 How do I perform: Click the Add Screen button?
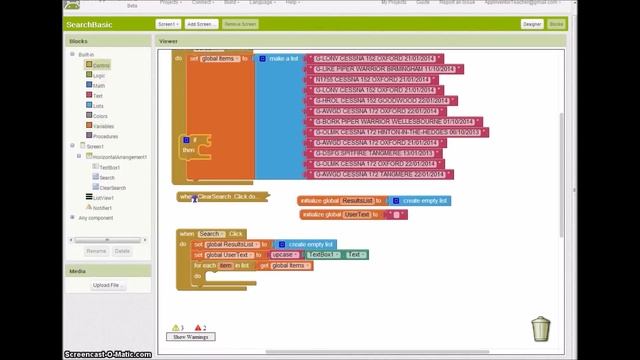click(x=201, y=24)
